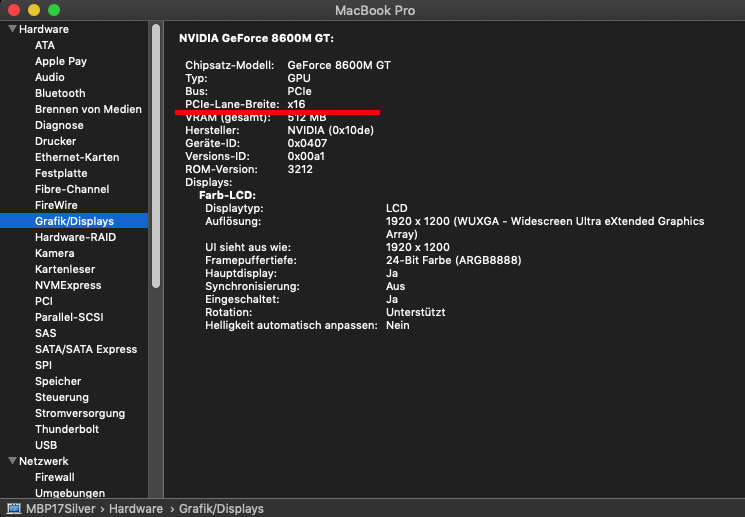Click the Hersteller value NVIDIA (0x10de)
This screenshot has width=745, height=517.
330,130
